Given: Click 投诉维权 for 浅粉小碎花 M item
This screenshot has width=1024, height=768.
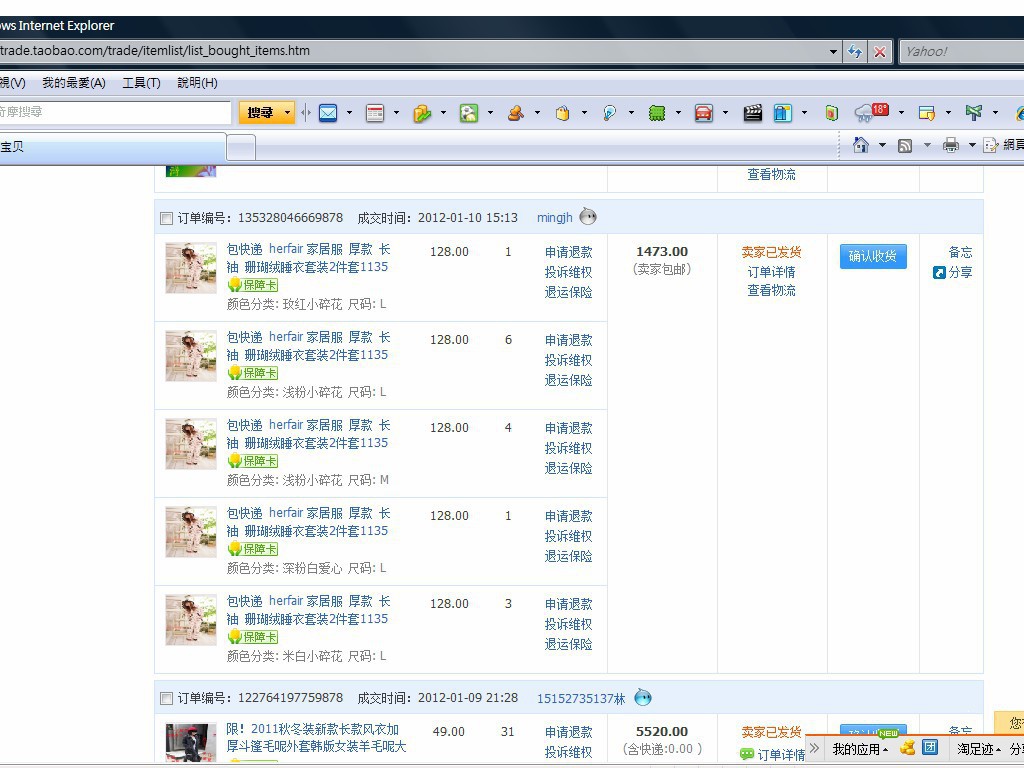Looking at the screenshot, I should [x=568, y=448].
